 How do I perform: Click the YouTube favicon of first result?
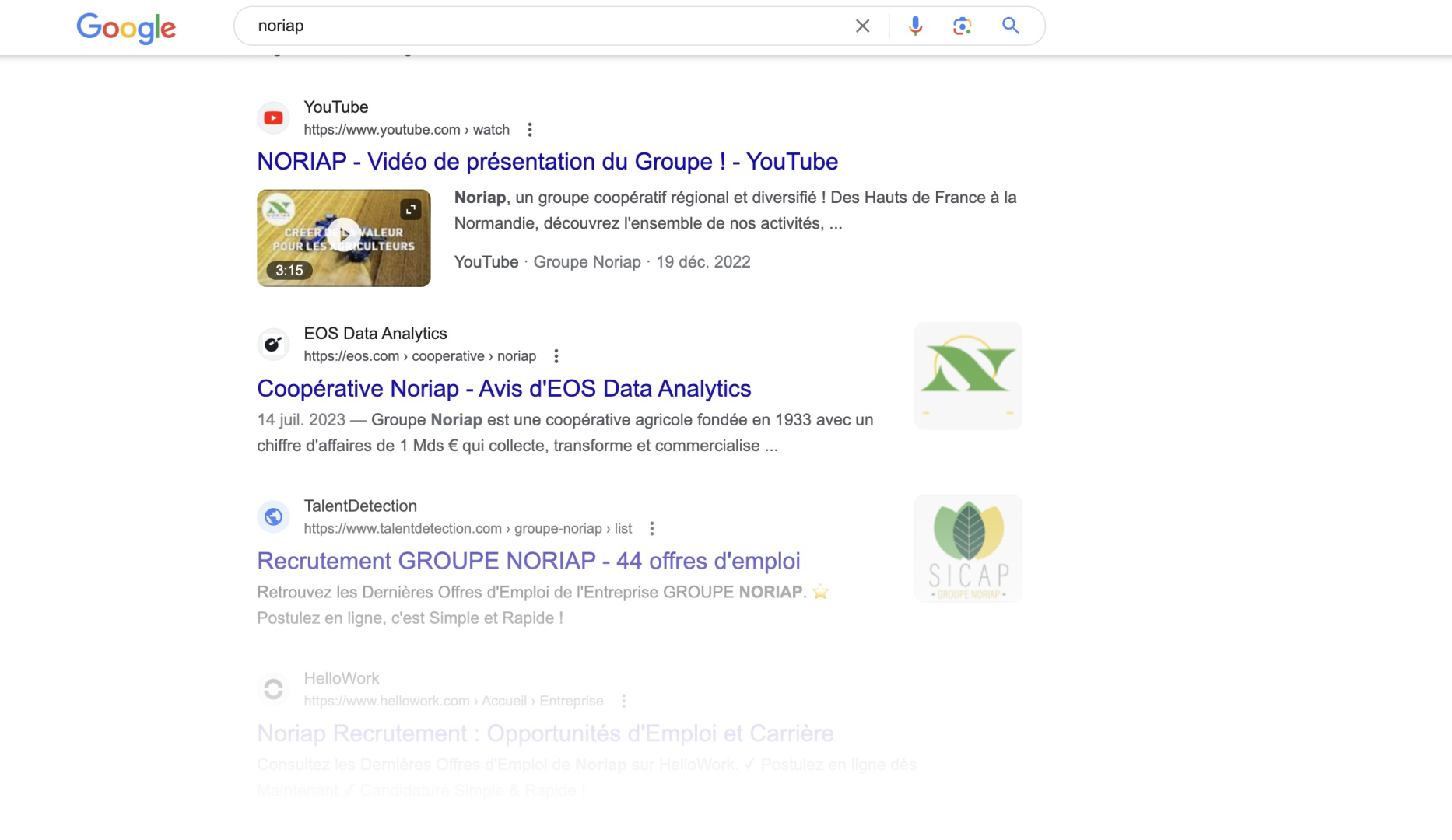pos(273,118)
